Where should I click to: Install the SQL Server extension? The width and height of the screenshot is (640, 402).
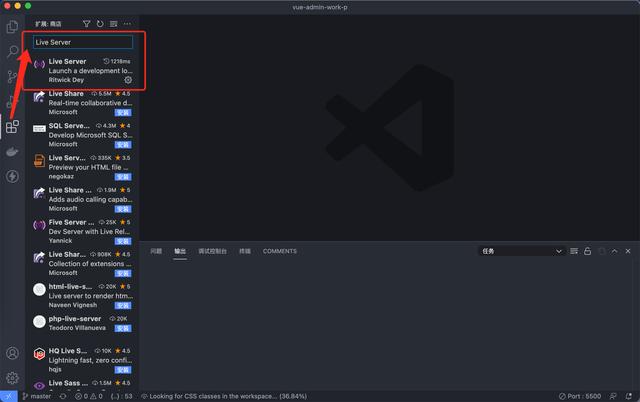click(123, 145)
